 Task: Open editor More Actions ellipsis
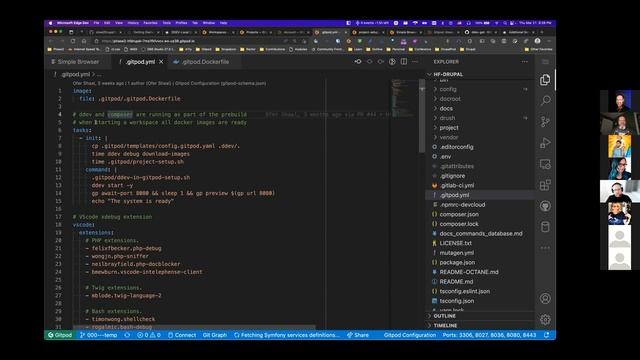click(x=415, y=62)
